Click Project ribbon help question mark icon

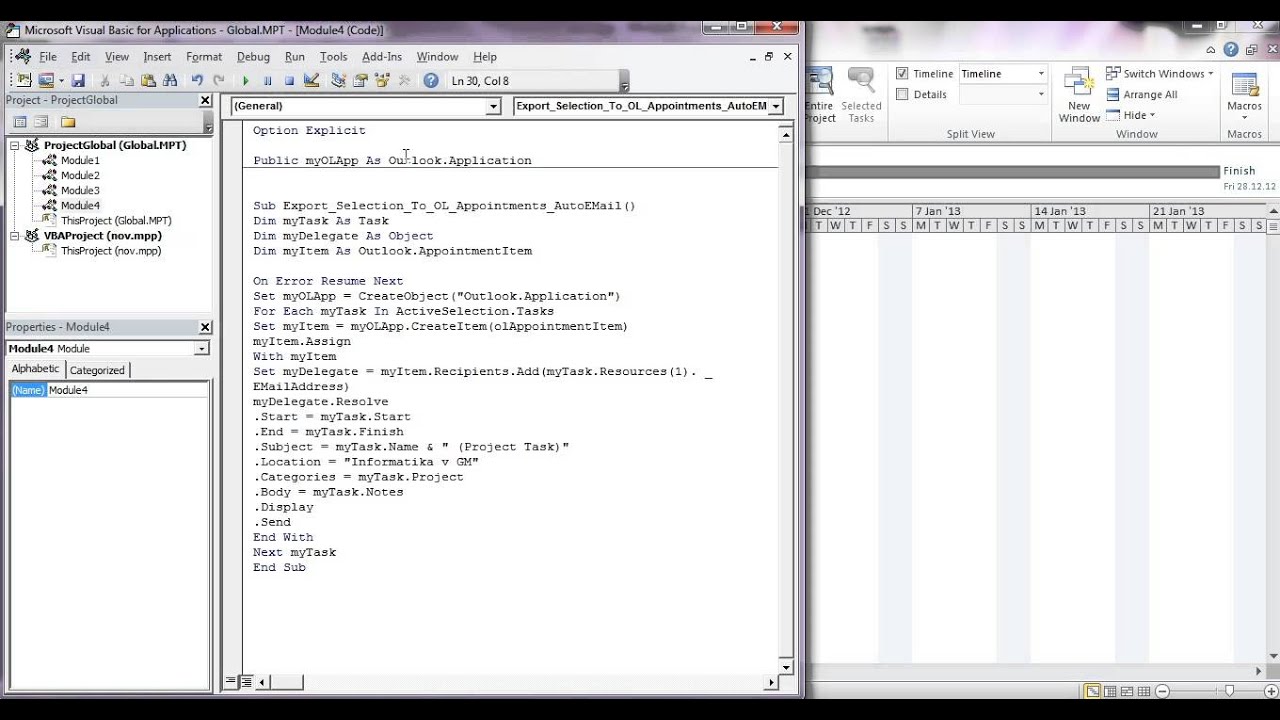pyautogui.click(x=1231, y=49)
